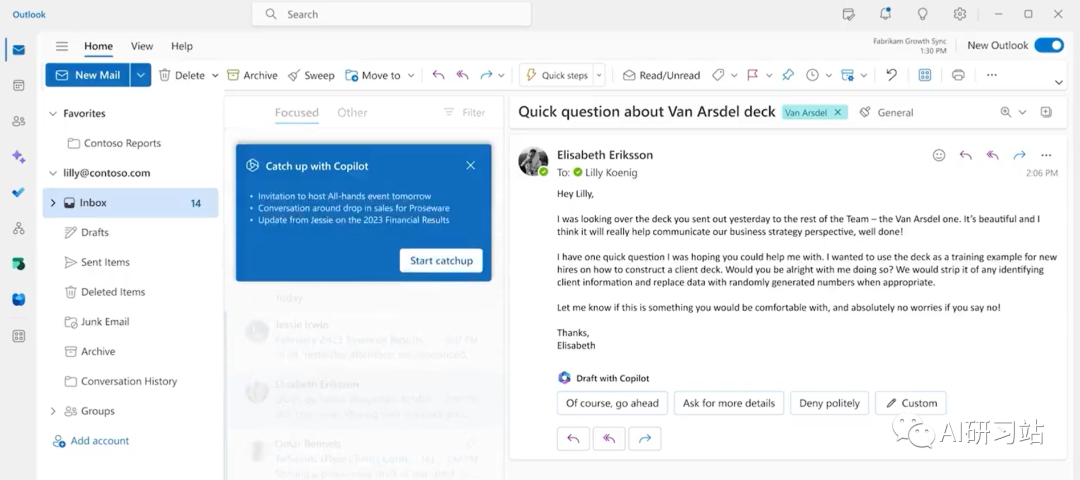Viewport: 1080px width, 480px height.
Task: Select the Focused inbox tab
Action: tap(297, 112)
